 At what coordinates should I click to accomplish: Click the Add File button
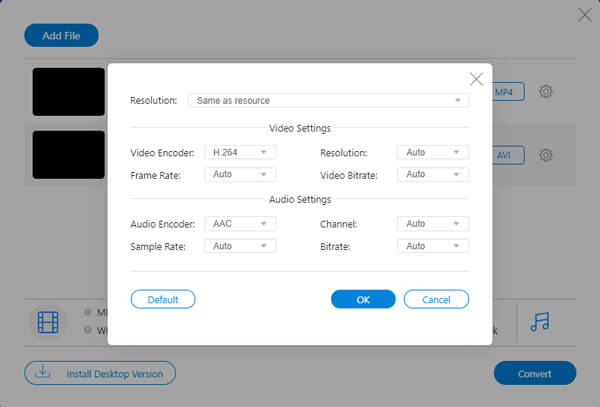tap(61, 36)
